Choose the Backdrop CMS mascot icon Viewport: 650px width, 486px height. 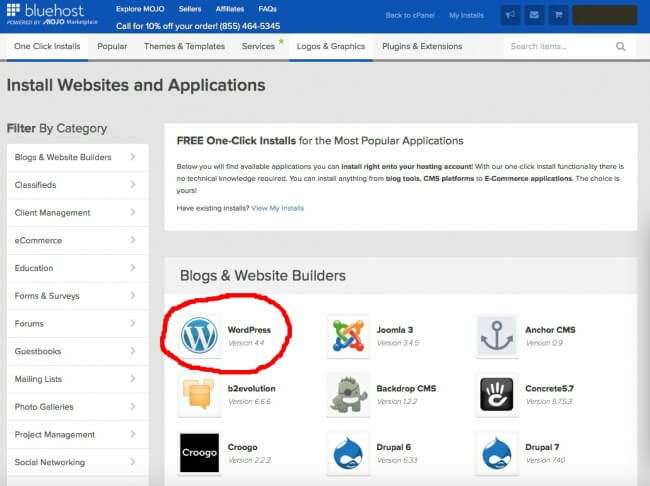click(347, 394)
